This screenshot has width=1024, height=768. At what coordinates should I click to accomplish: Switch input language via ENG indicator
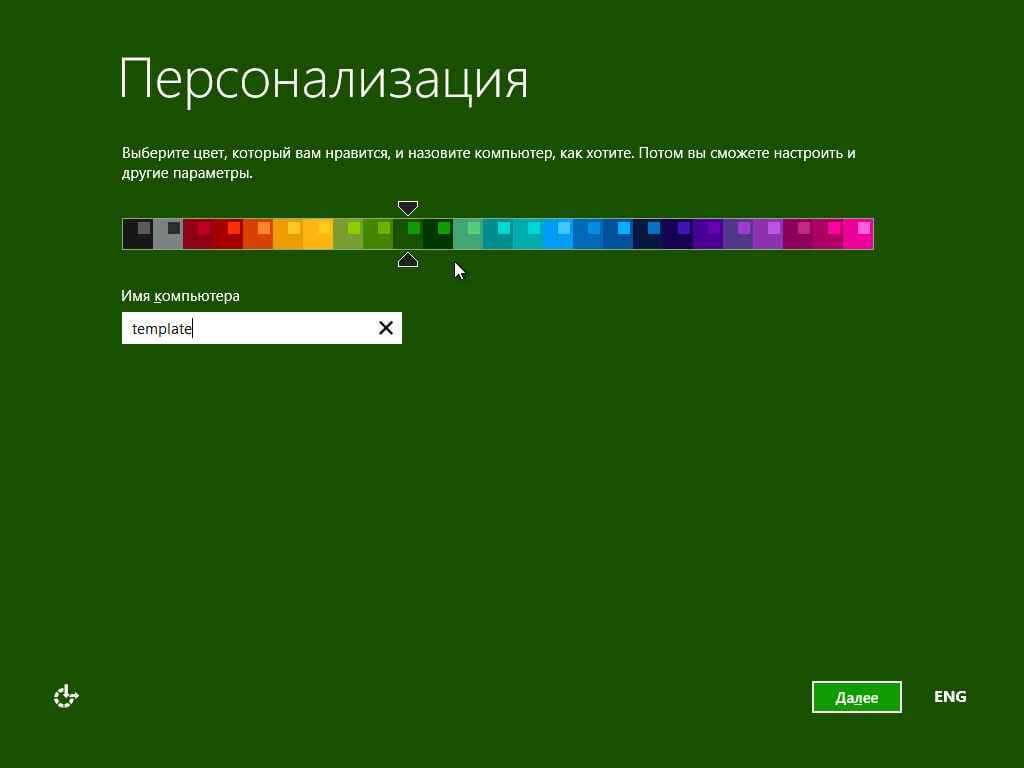pos(949,697)
